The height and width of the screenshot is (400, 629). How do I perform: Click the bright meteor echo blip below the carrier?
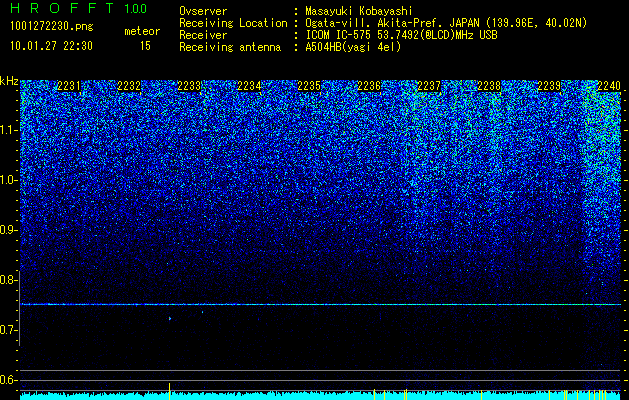click(x=170, y=319)
